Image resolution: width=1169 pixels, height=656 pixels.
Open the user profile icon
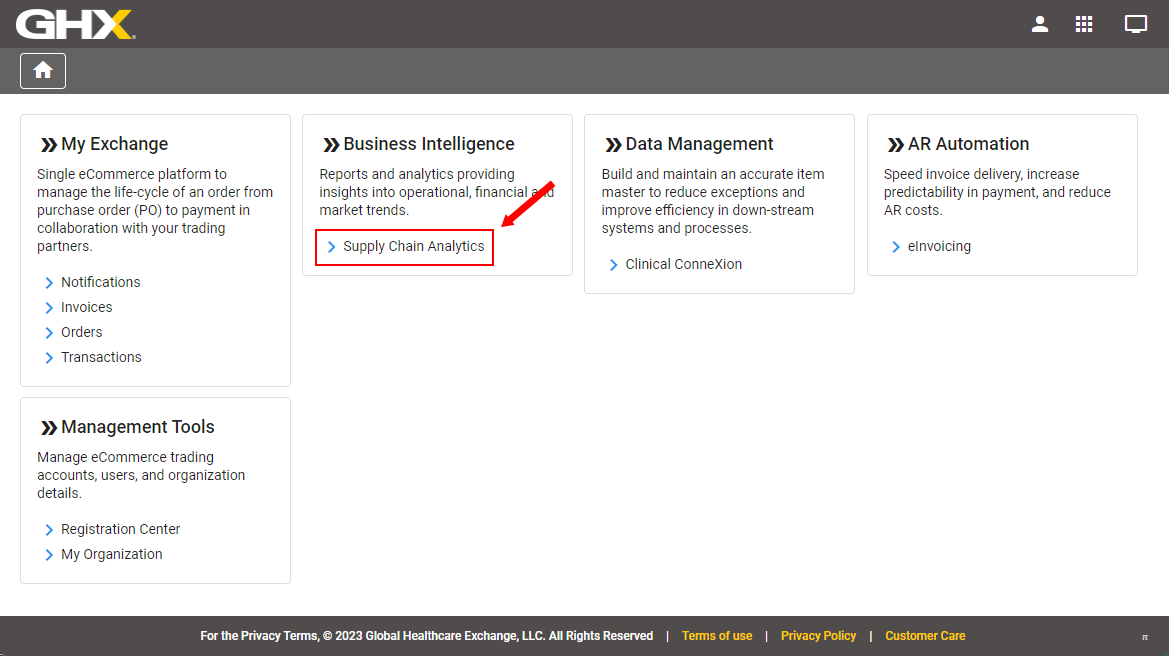click(1039, 25)
